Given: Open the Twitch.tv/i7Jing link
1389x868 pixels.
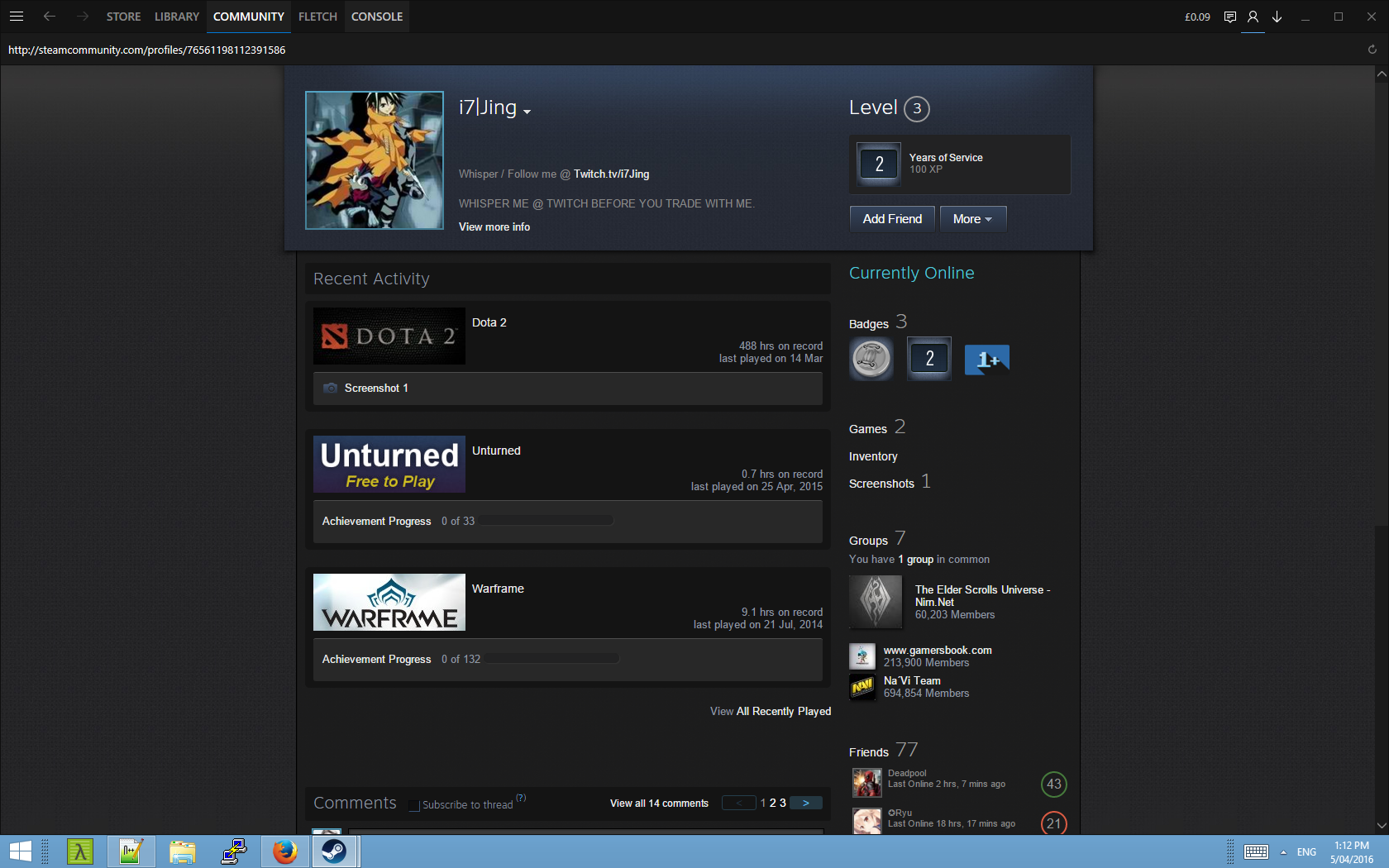Looking at the screenshot, I should [x=611, y=174].
